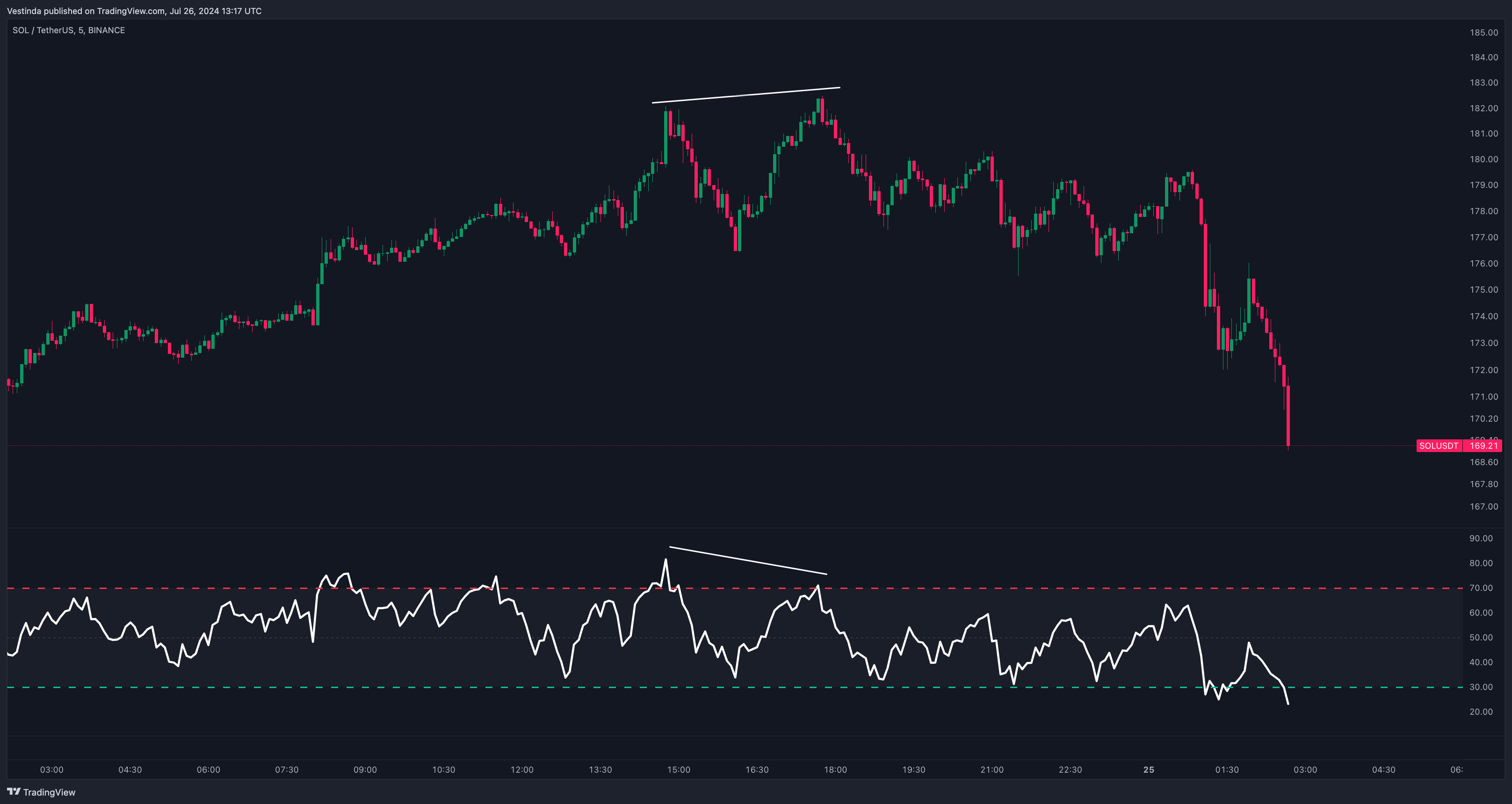Click the 174.00 price axis label

tap(1484, 316)
